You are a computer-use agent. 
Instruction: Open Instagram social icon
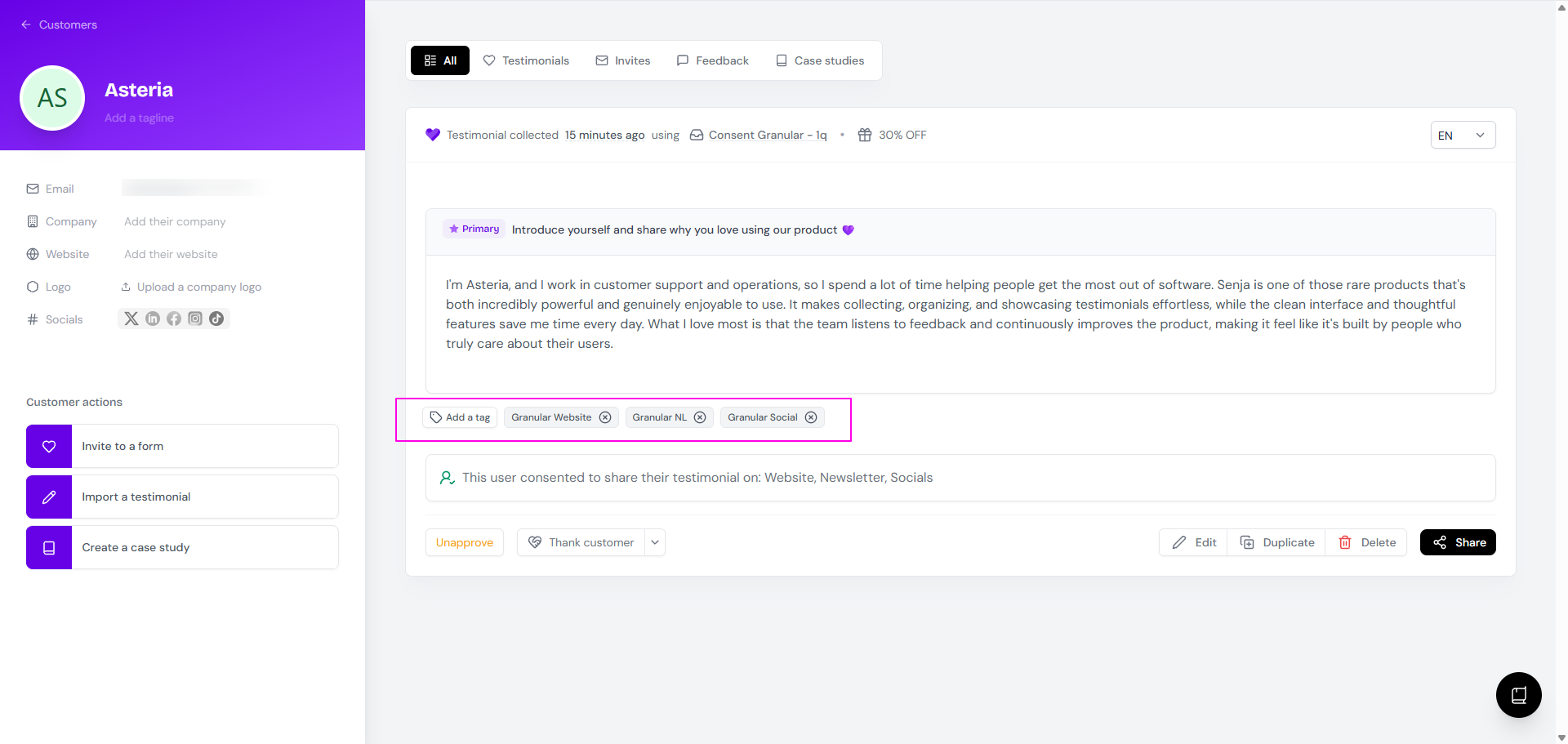click(195, 319)
